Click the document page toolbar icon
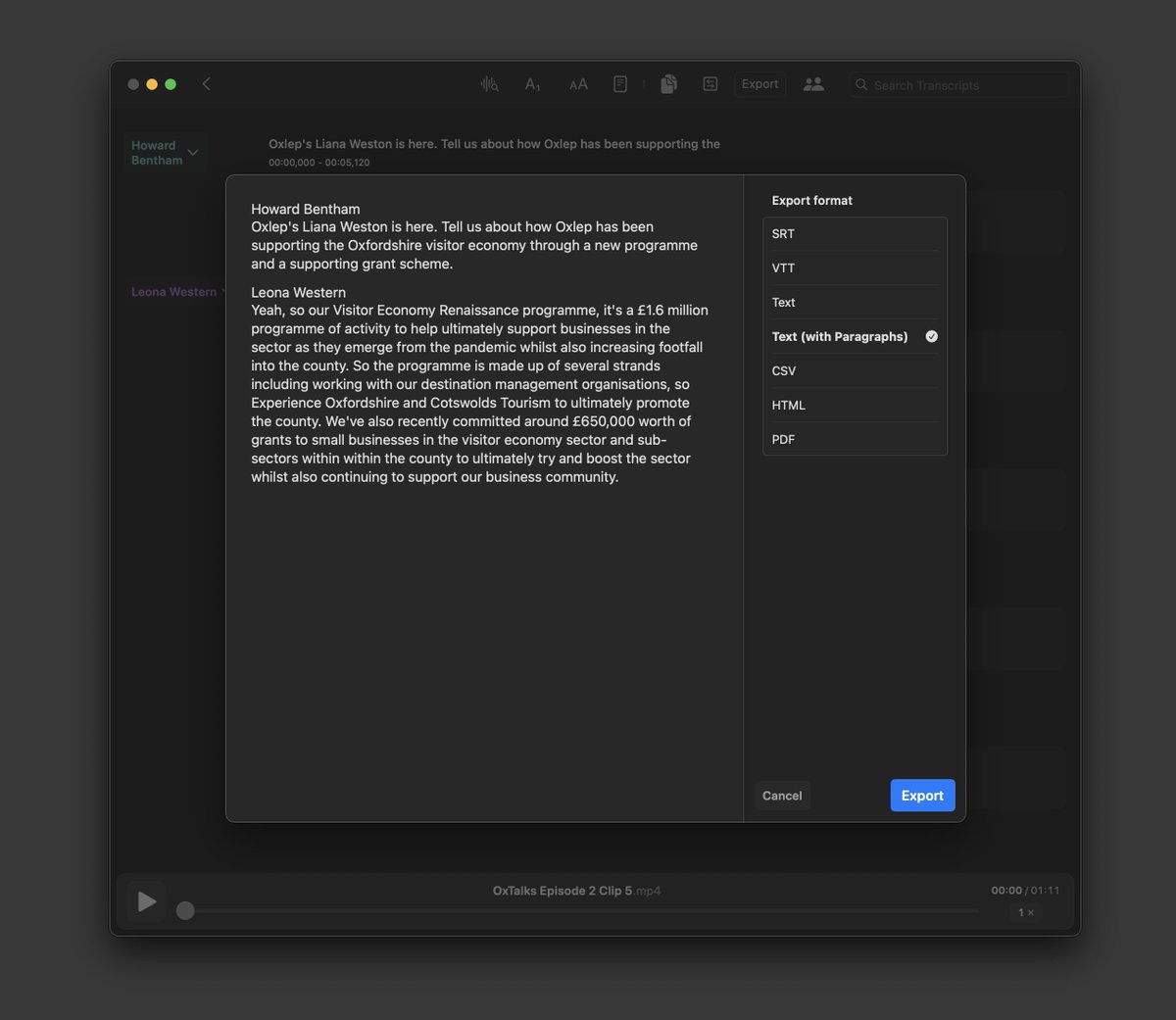Image resolution: width=1176 pixels, height=1020 pixels. pos(620,84)
